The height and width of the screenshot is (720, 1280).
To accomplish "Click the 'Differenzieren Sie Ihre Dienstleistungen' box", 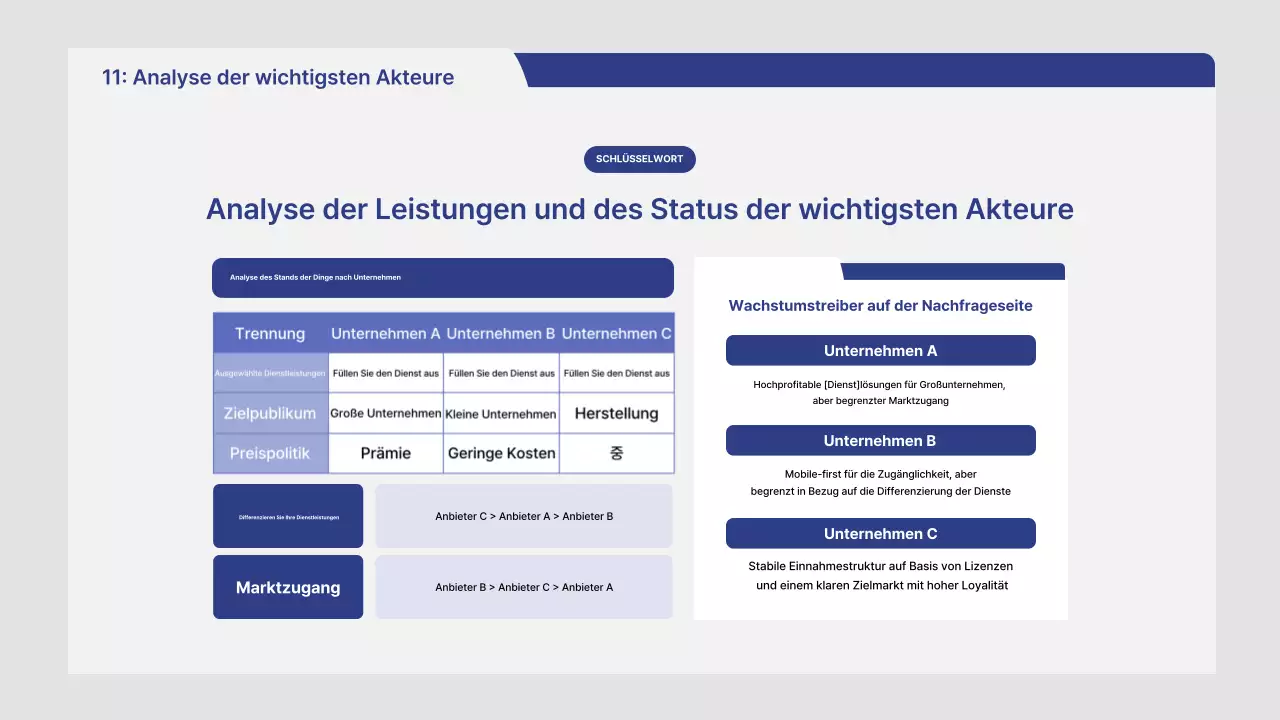I will point(288,515).
